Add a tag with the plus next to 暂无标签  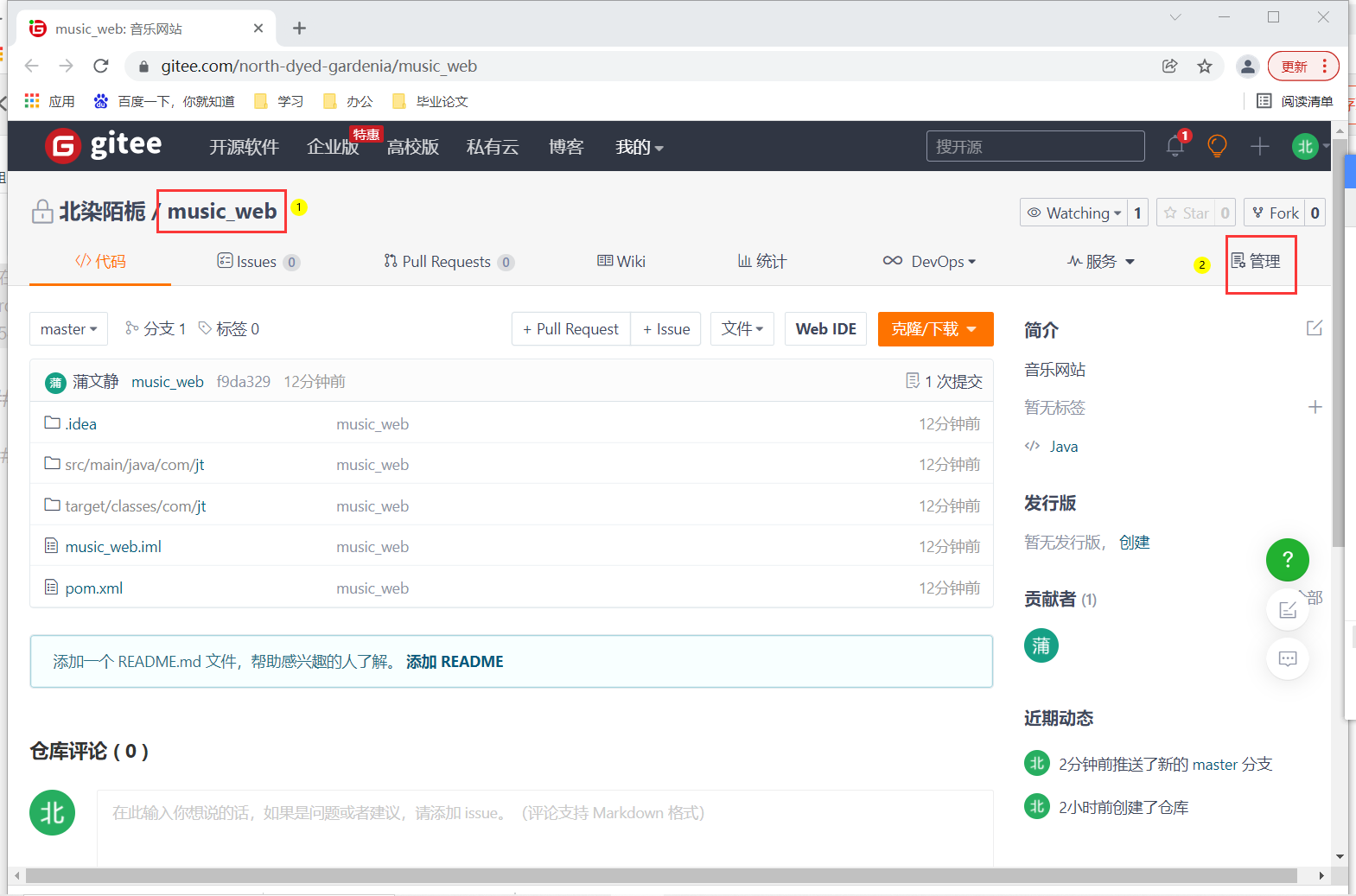point(1315,407)
